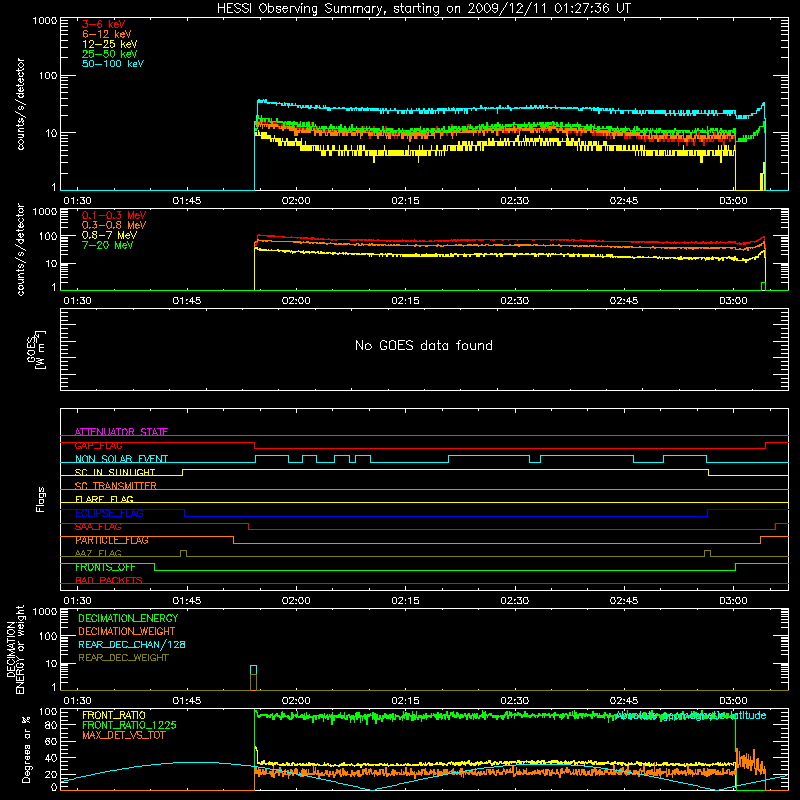The height and width of the screenshot is (800, 800).
Task: Select the SAA_FLAG label
Action: coord(98,527)
